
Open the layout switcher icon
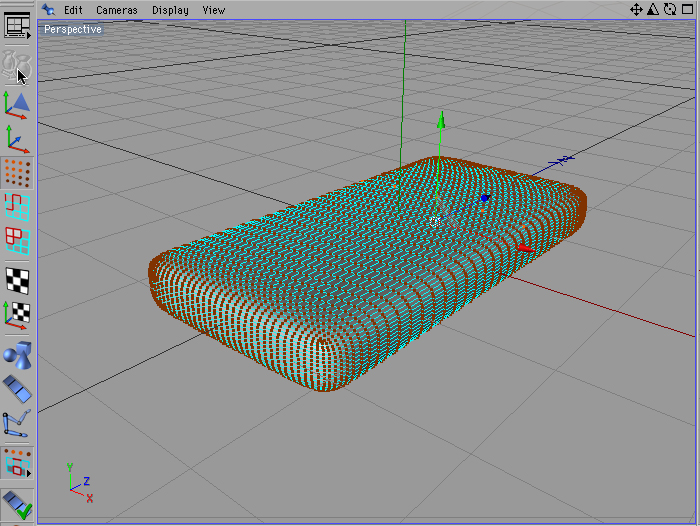pos(17,25)
